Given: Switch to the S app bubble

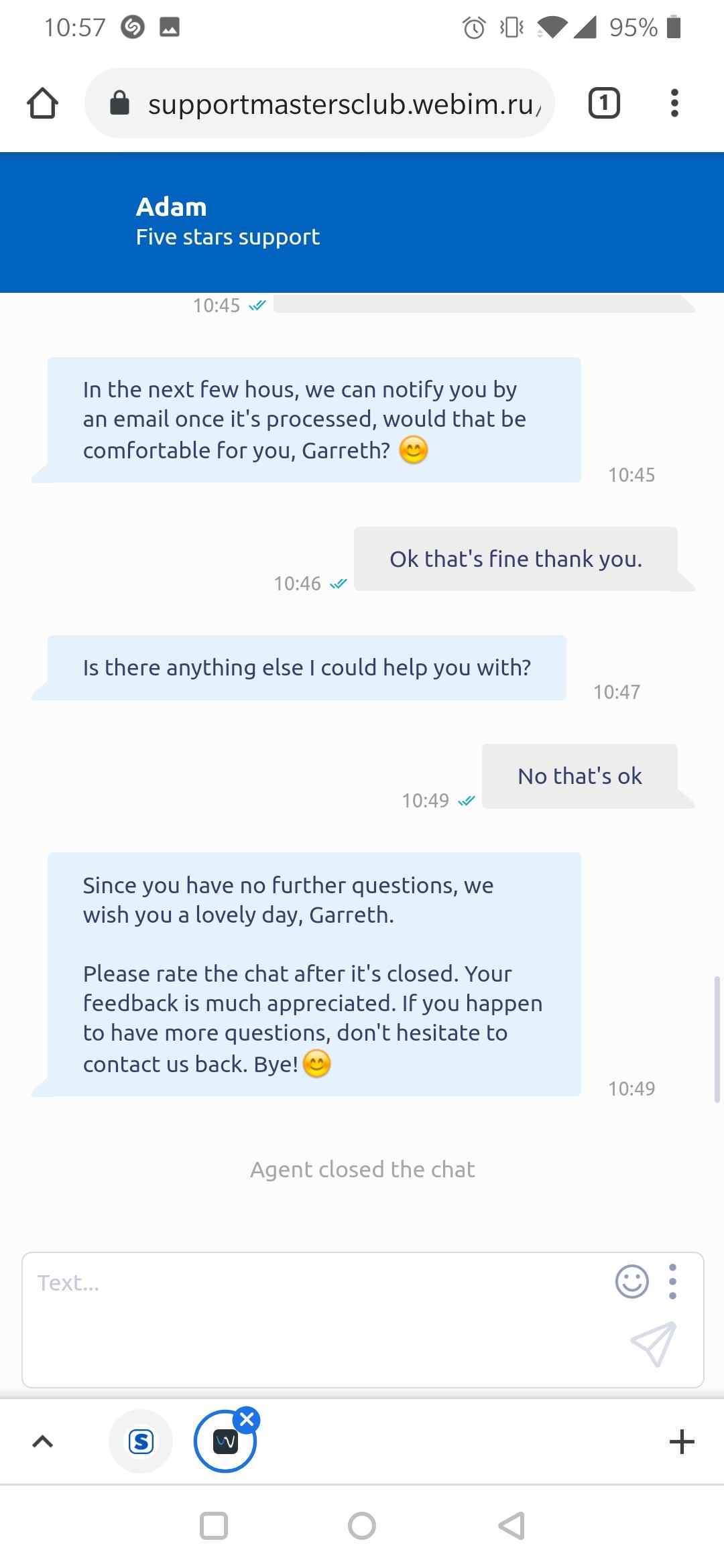Looking at the screenshot, I should 141,1441.
